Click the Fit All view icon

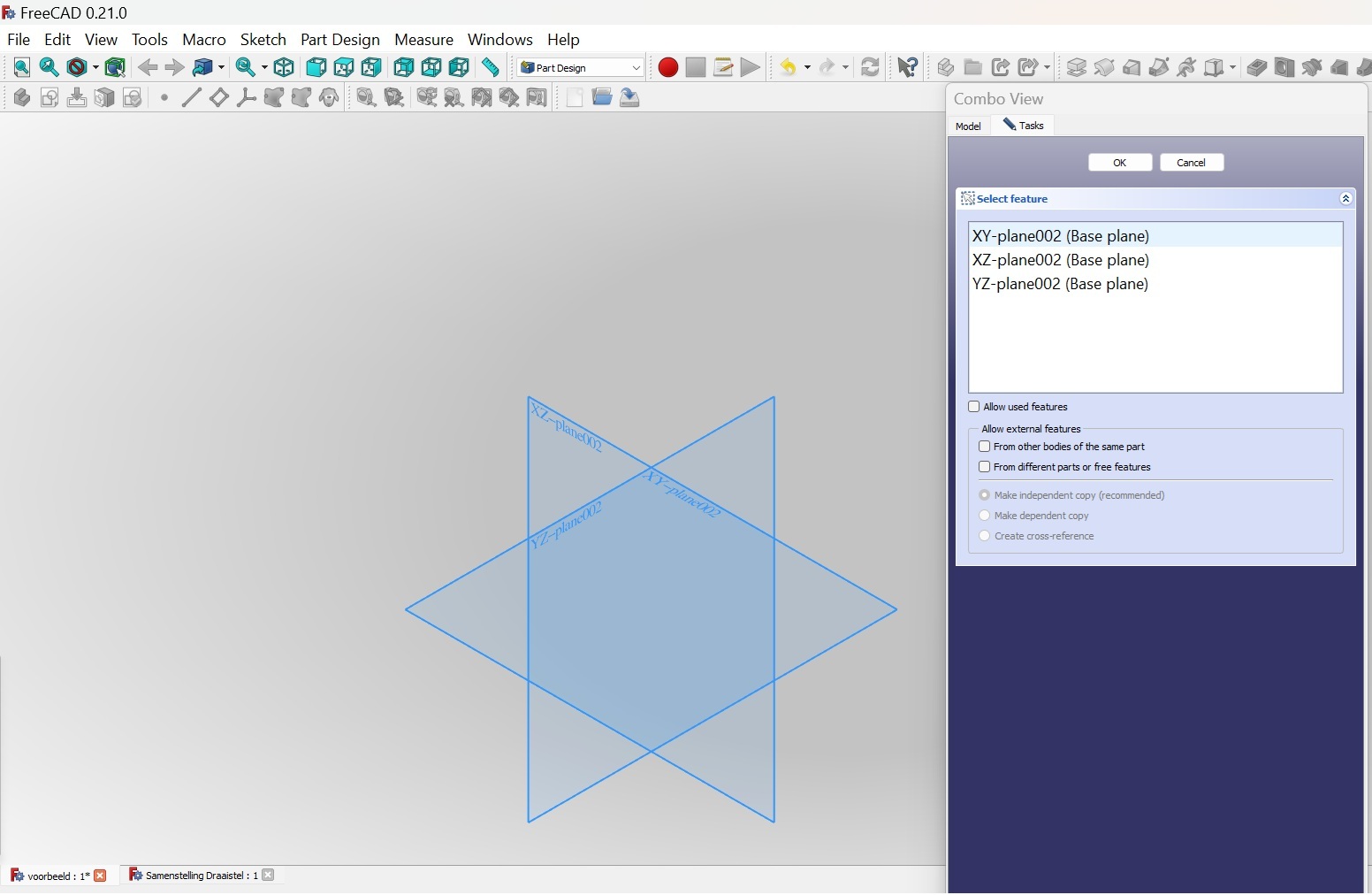pos(22,67)
